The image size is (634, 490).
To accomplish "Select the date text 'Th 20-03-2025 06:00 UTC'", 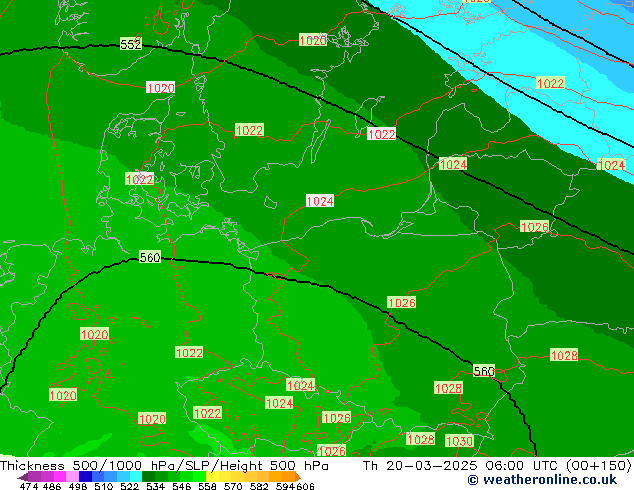I will pos(462,466).
